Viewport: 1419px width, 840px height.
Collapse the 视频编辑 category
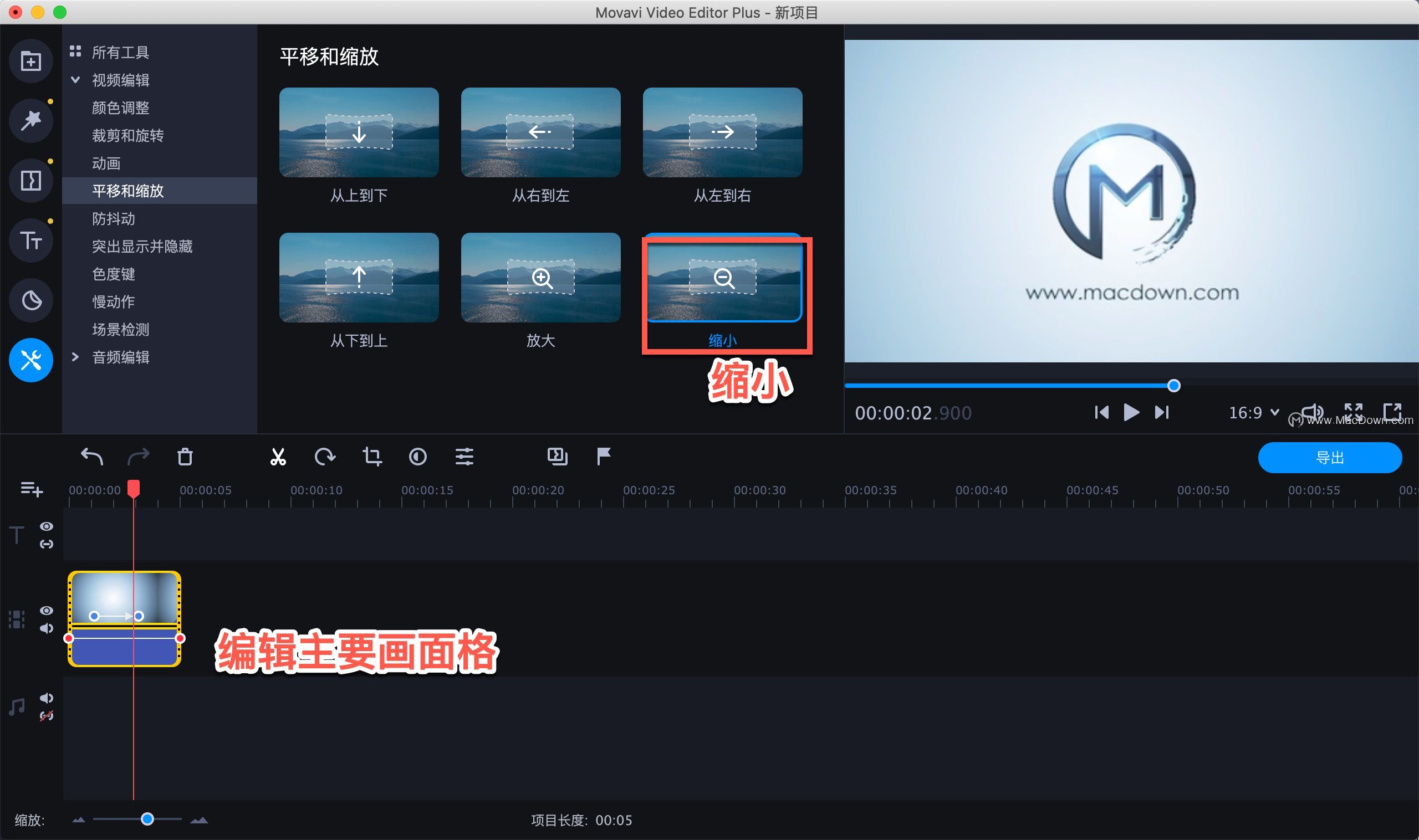[x=75, y=80]
